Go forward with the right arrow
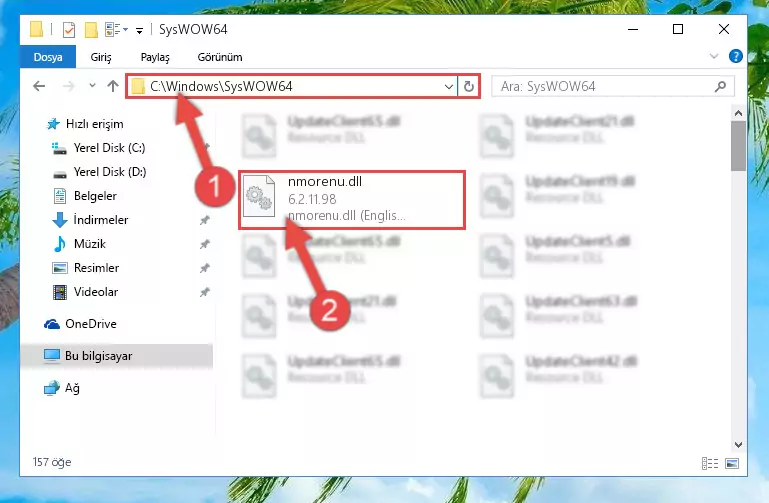This screenshot has height=503, width=769. click(x=69, y=86)
